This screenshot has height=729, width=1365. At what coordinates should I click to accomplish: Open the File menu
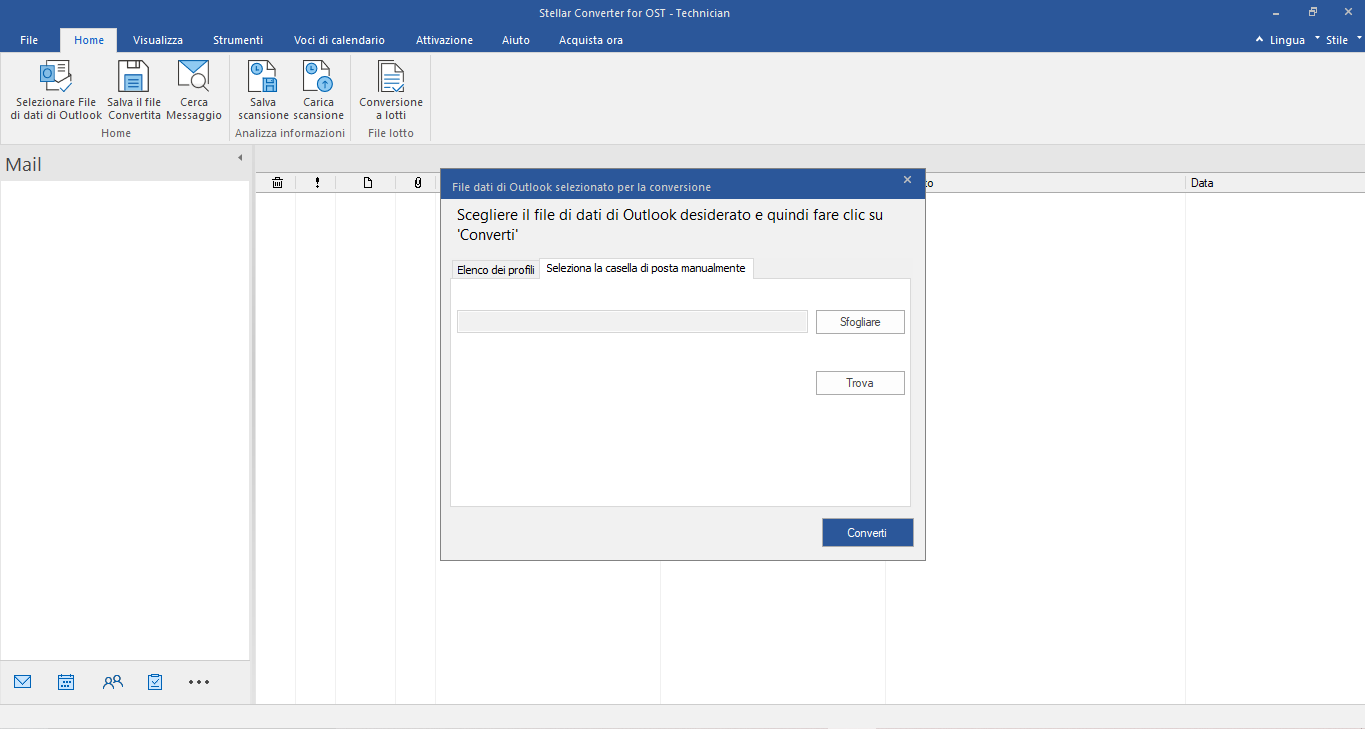click(29, 40)
